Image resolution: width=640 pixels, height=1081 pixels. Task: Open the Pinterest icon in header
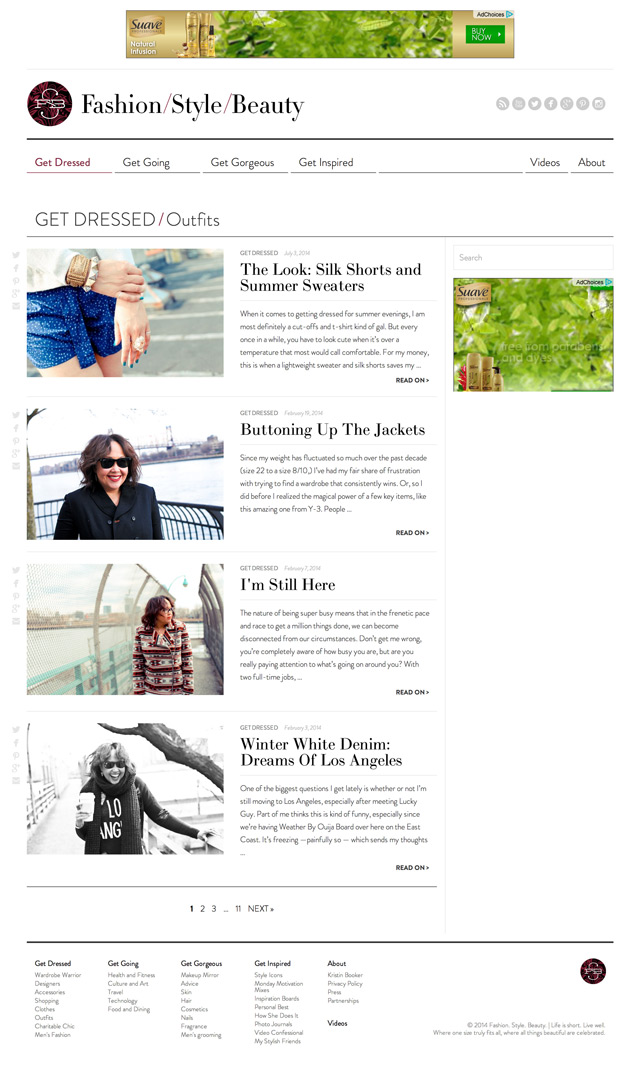coord(583,103)
